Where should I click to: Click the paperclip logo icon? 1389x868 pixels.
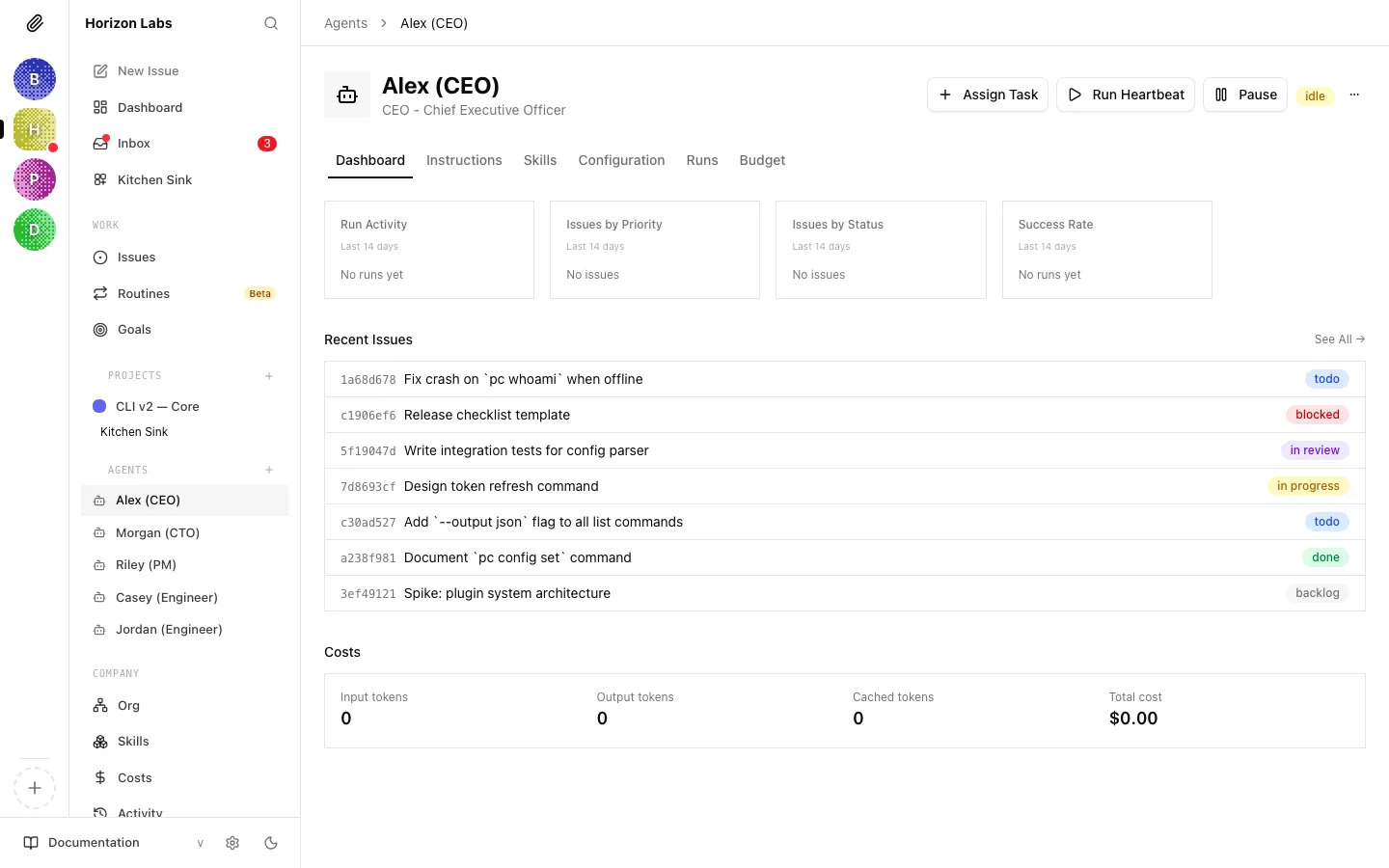click(x=35, y=23)
